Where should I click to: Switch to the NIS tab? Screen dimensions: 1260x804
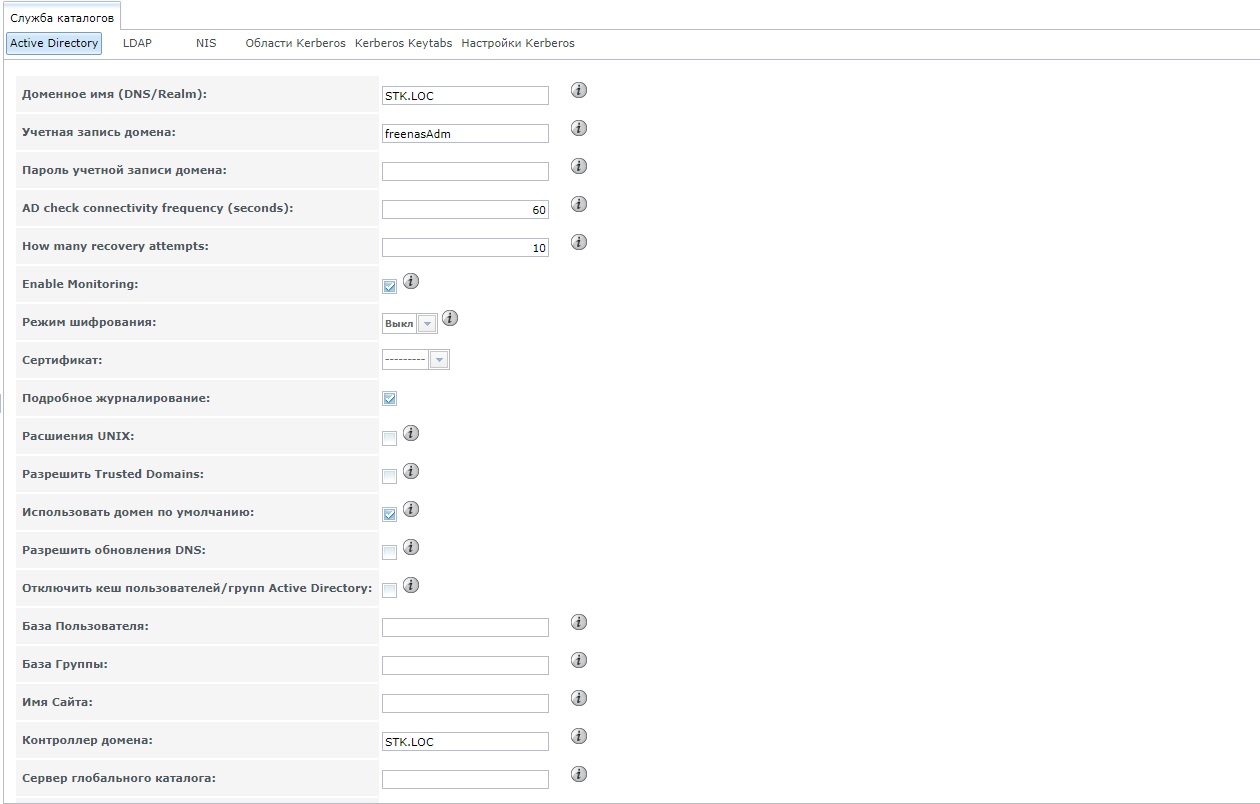206,43
